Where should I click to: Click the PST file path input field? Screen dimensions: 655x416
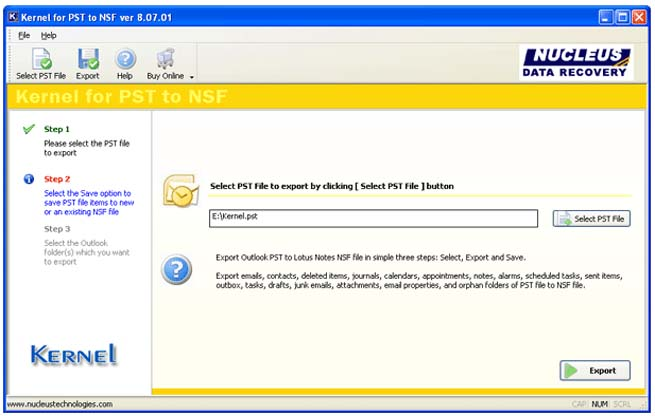pyautogui.click(x=373, y=218)
